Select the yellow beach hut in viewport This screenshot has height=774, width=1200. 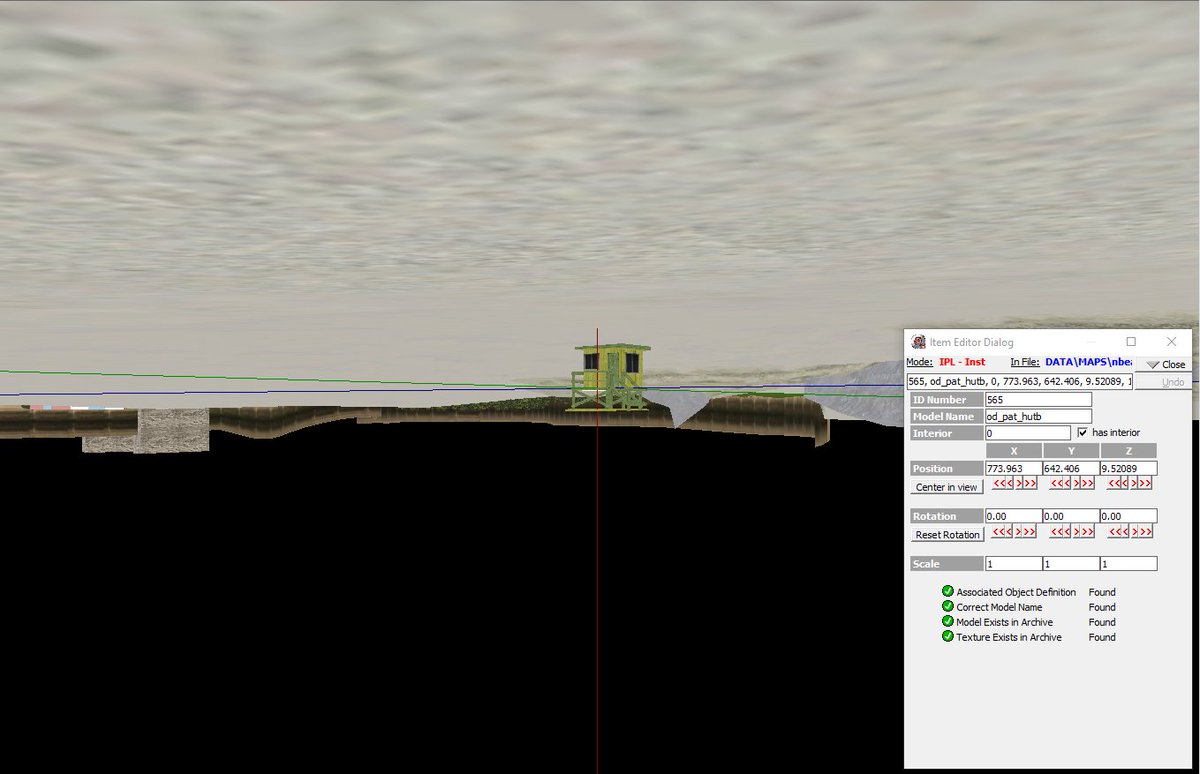click(x=607, y=376)
